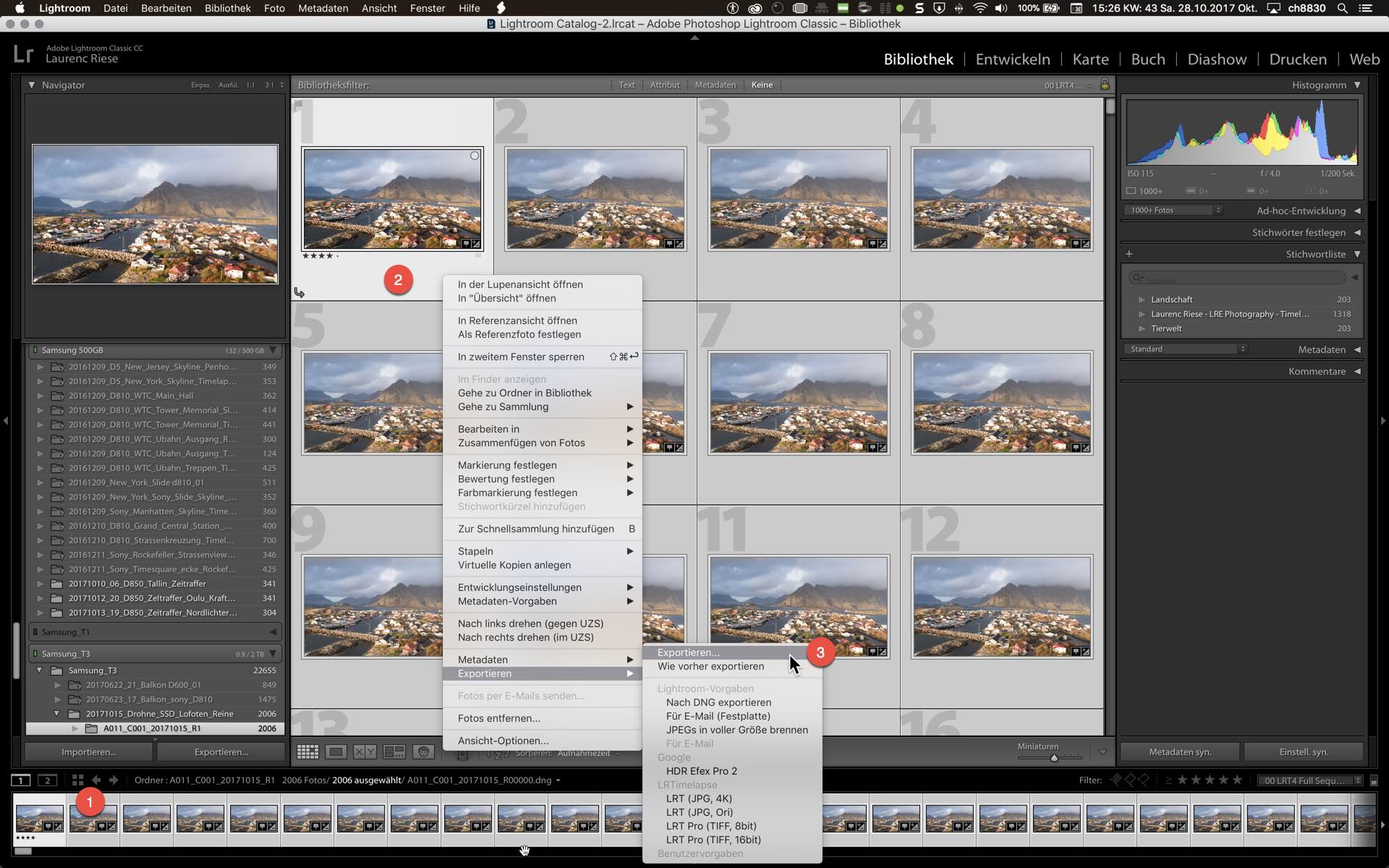Expand the Landschaft keyword row
The width and height of the screenshot is (1389, 868).
pyautogui.click(x=1142, y=299)
